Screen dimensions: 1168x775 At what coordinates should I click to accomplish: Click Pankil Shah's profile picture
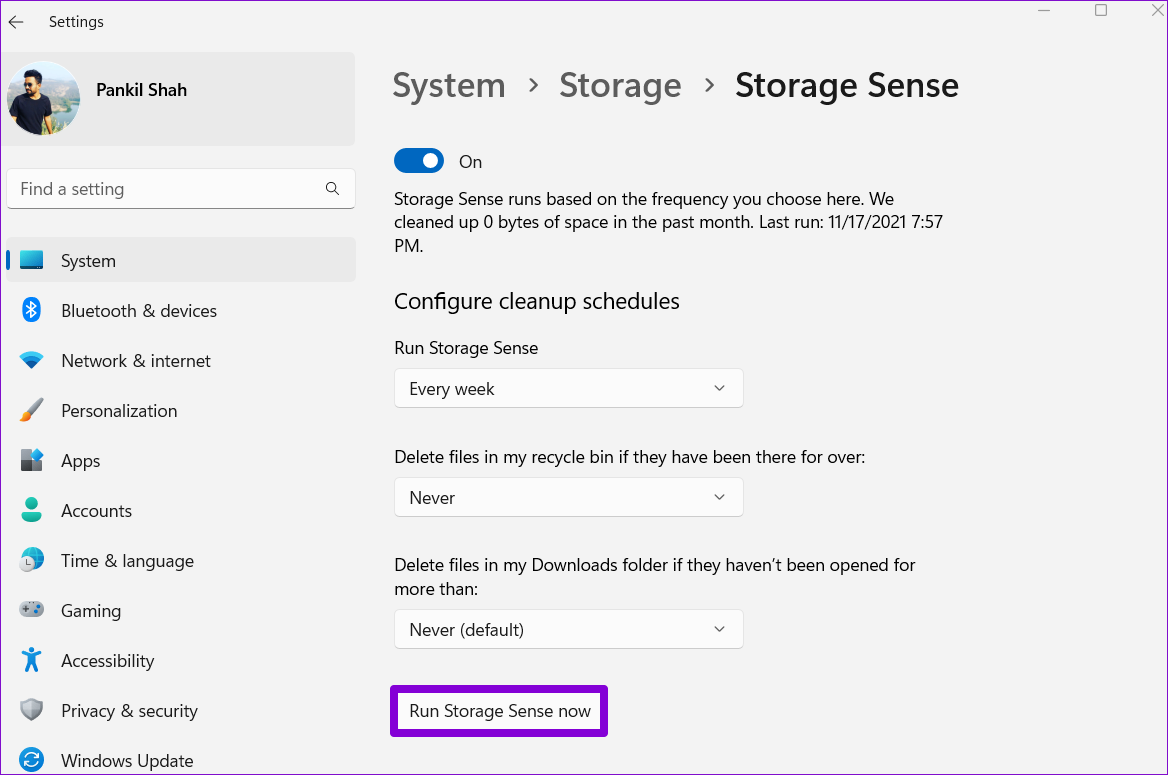point(43,98)
